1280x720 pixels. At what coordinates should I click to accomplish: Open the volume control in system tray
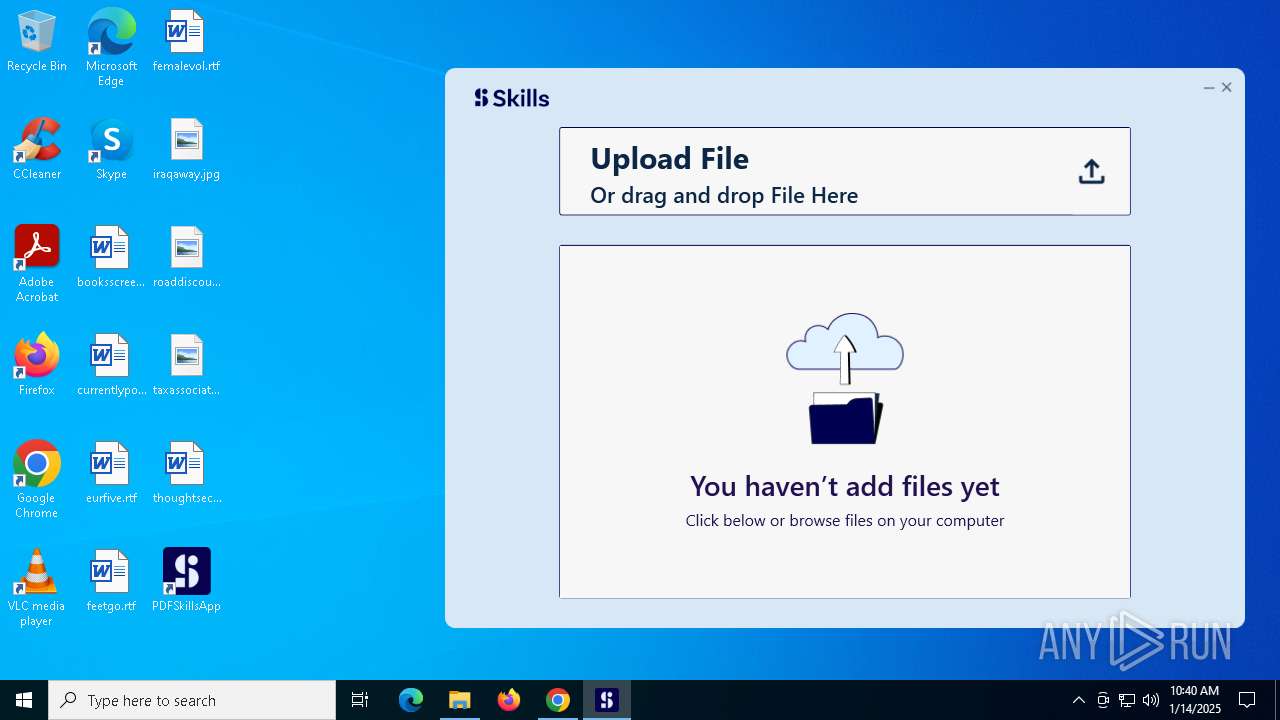1151,700
